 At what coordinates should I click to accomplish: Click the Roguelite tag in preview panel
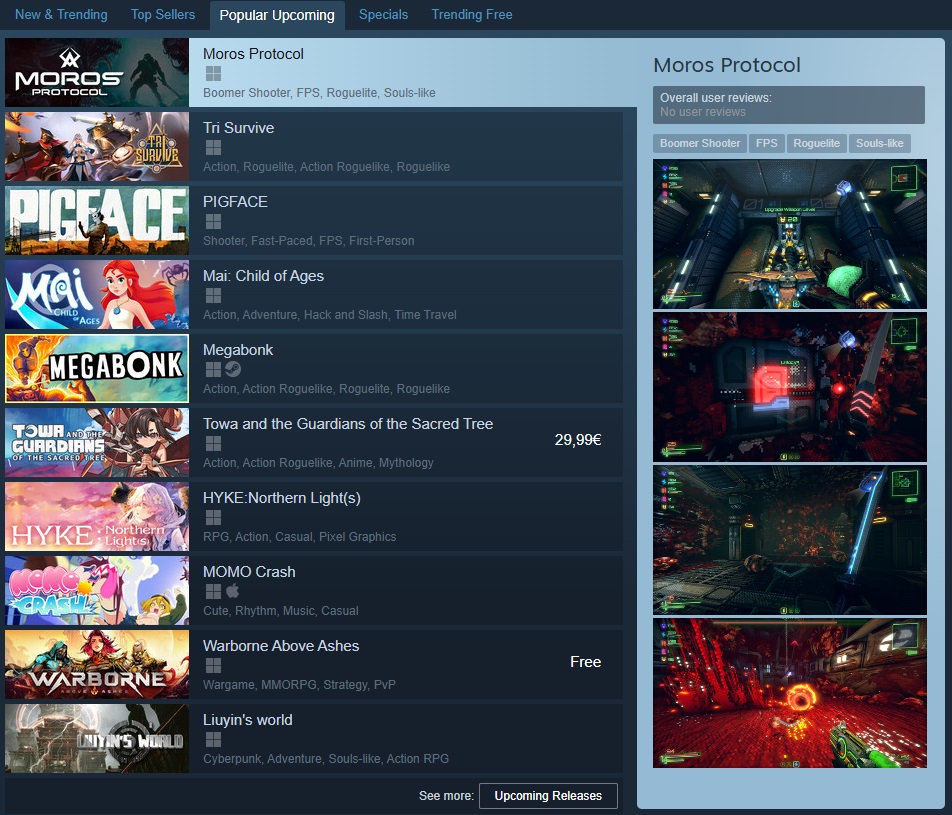(816, 143)
